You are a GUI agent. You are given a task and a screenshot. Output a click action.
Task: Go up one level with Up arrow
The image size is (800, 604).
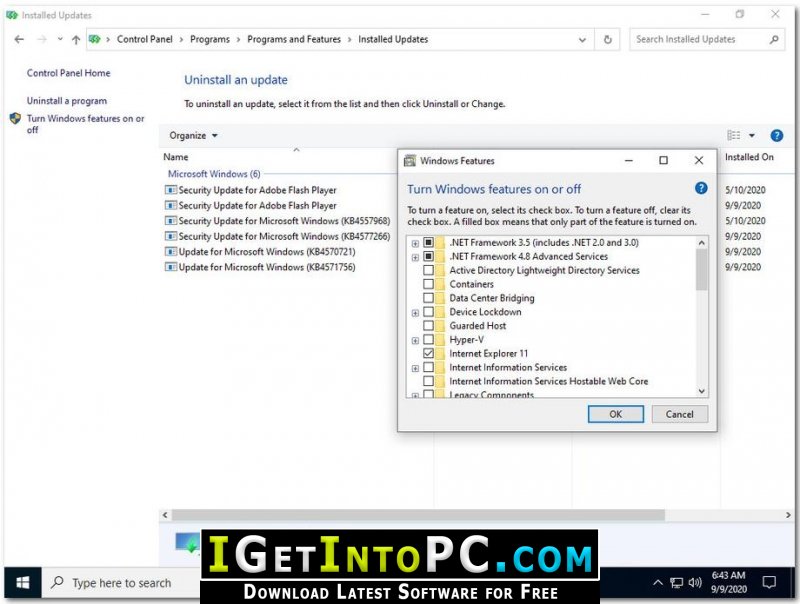pyautogui.click(x=76, y=39)
